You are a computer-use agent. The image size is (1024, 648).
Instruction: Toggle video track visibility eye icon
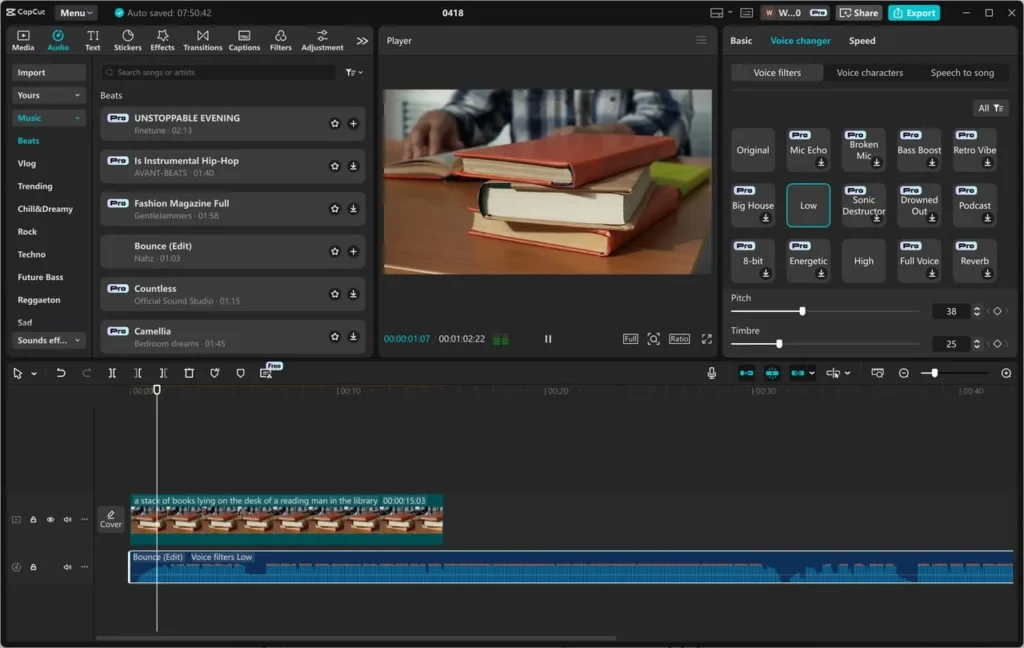(x=50, y=519)
